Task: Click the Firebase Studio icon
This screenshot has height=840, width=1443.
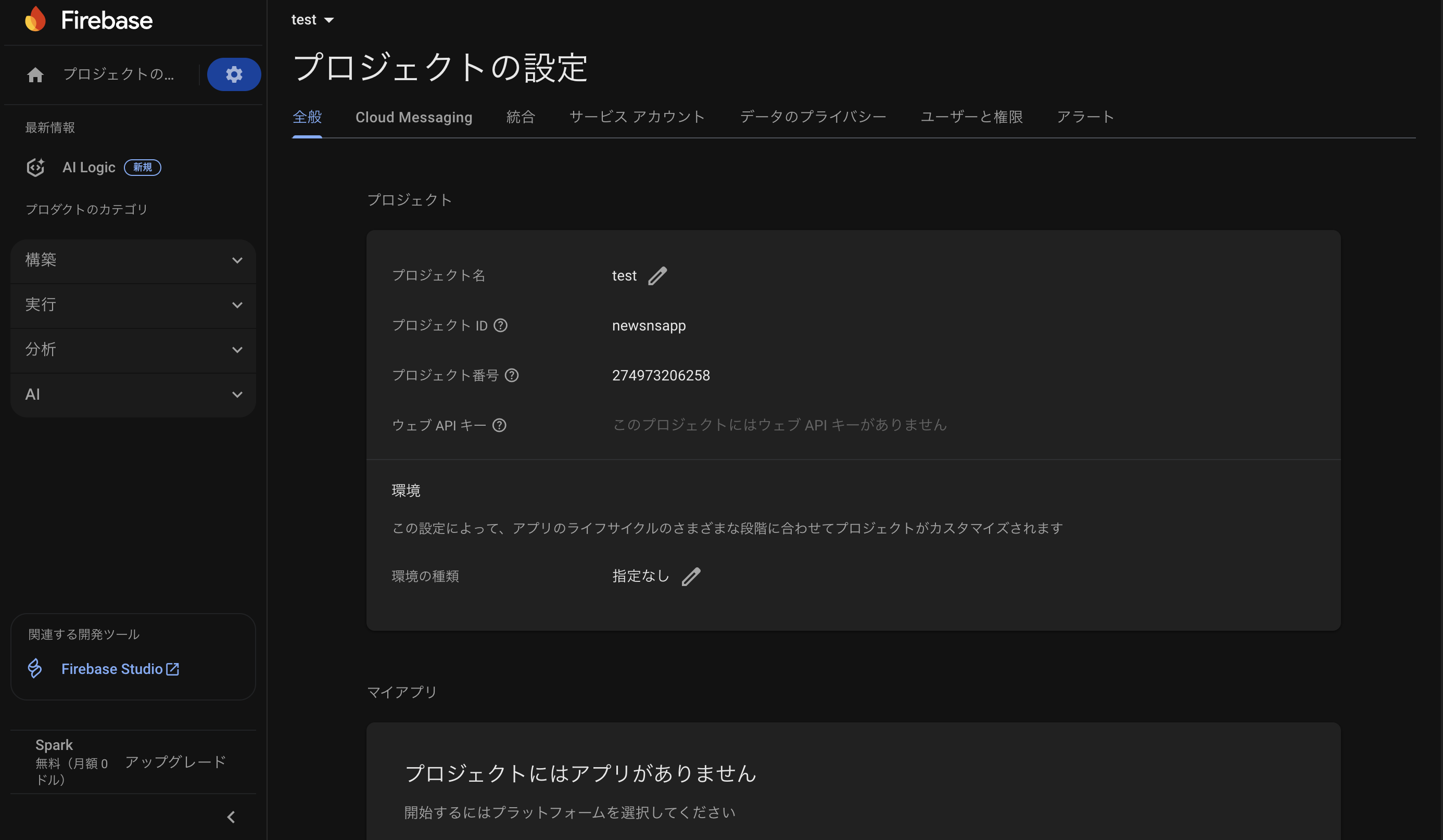Action: coord(35,668)
